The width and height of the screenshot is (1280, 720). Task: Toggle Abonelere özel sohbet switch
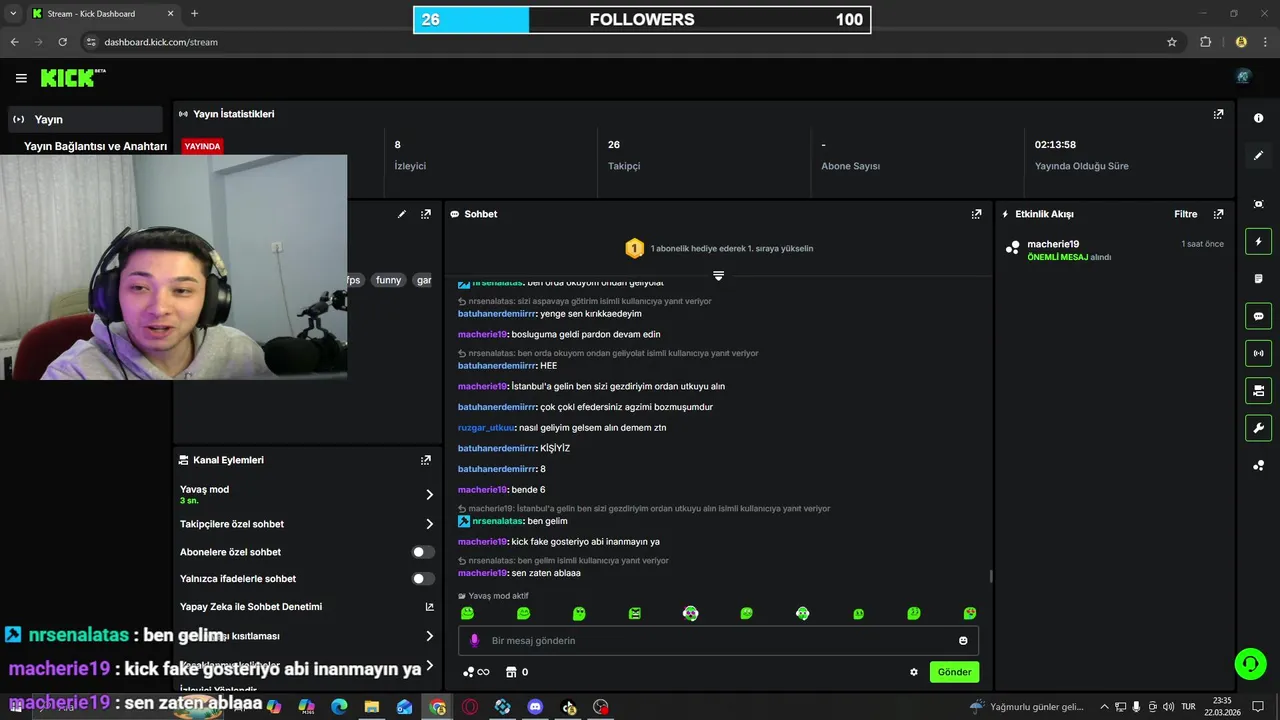tap(423, 552)
